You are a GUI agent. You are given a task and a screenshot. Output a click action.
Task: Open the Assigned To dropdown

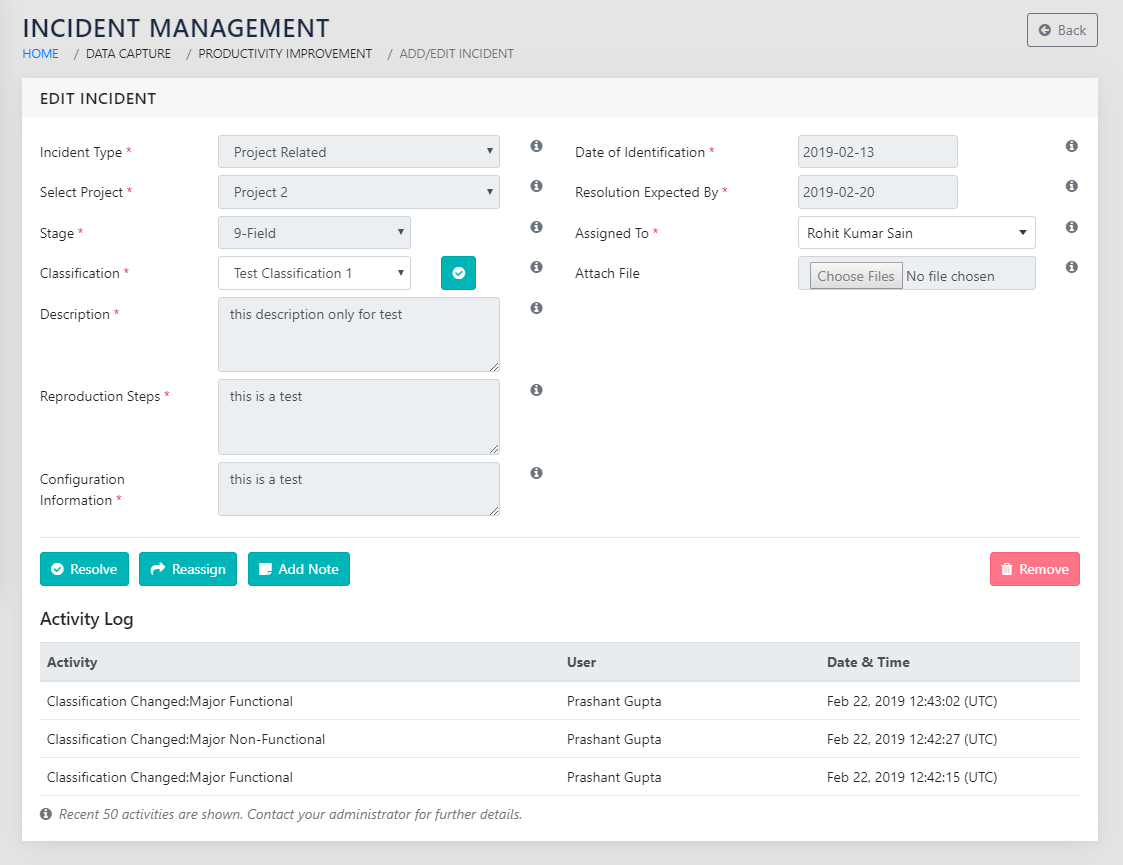tap(916, 233)
